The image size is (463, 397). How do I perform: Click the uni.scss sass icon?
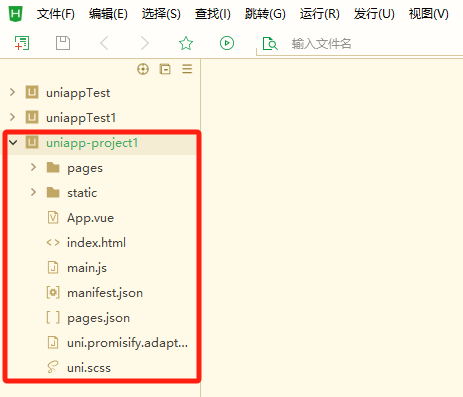53,367
